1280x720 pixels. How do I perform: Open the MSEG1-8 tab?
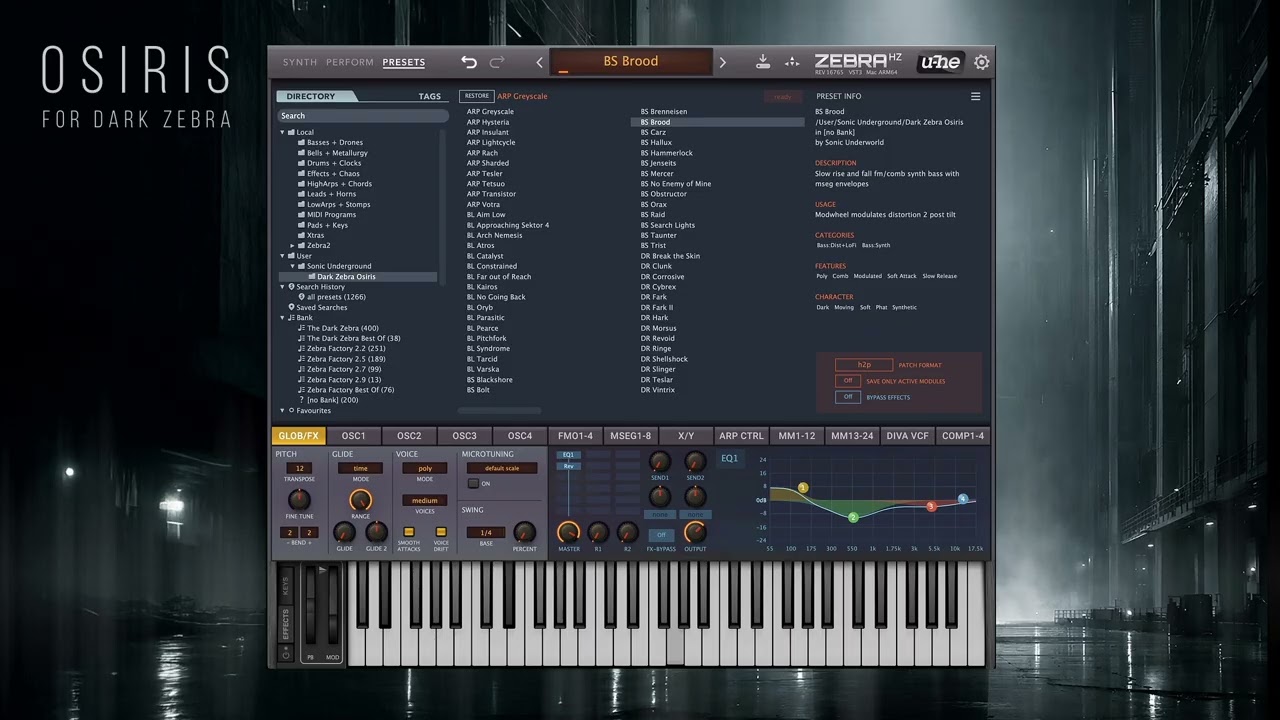click(x=630, y=436)
